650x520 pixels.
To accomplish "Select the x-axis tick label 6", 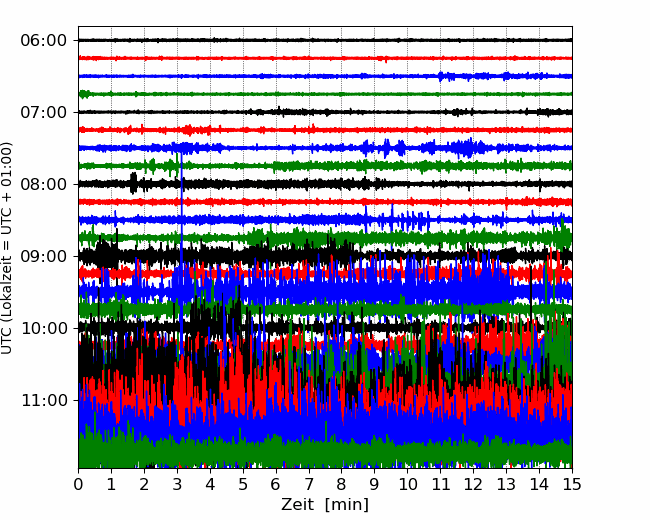I will click(x=276, y=484).
